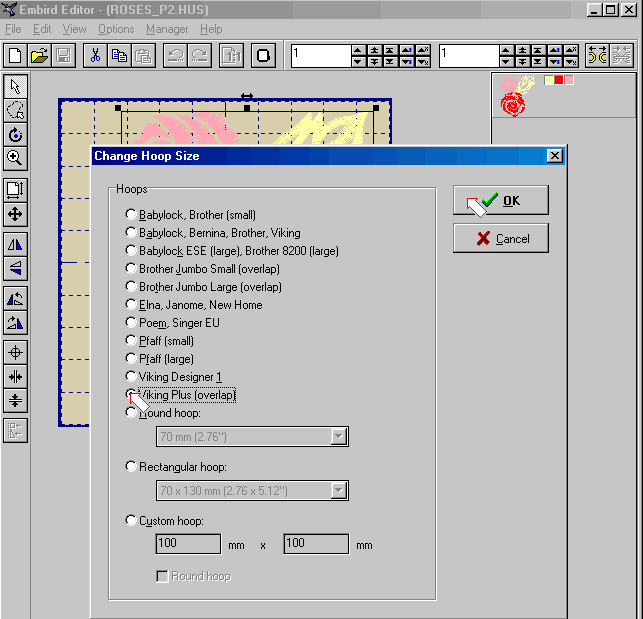This screenshot has width=643, height=619.
Task: Open the Edit menu
Action: click(x=42, y=29)
